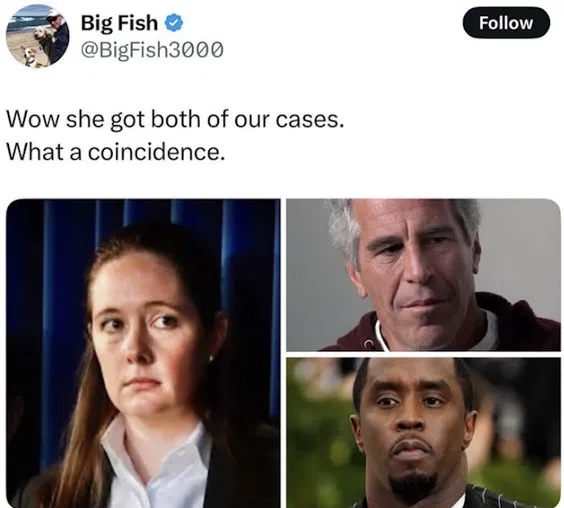Open Big Fish's profile avatar

[37, 36]
